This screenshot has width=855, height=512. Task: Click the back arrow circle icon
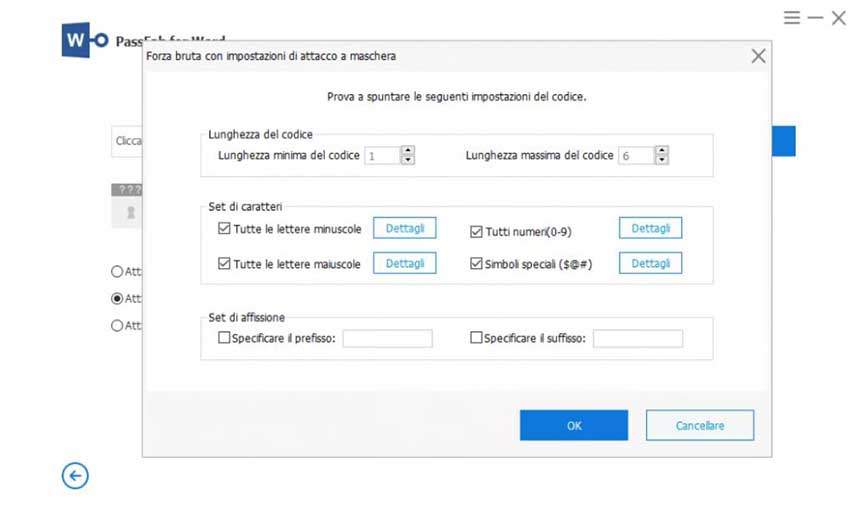pyautogui.click(x=75, y=476)
